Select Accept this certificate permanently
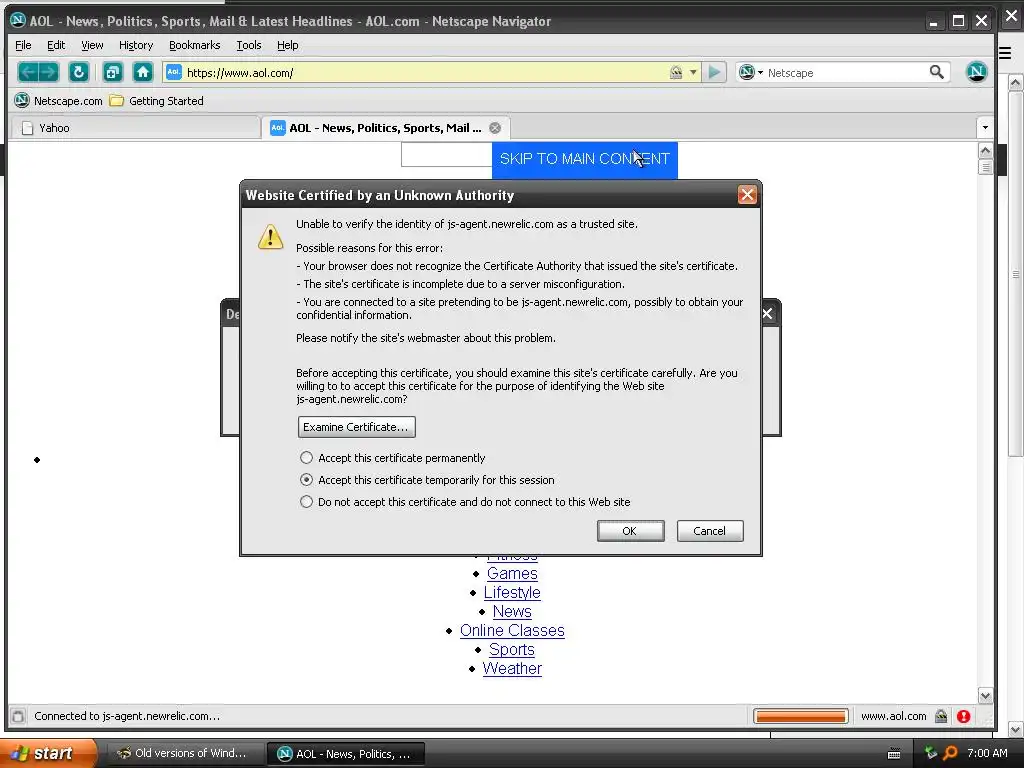This screenshot has width=1024, height=768. pyautogui.click(x=306, y=458)
